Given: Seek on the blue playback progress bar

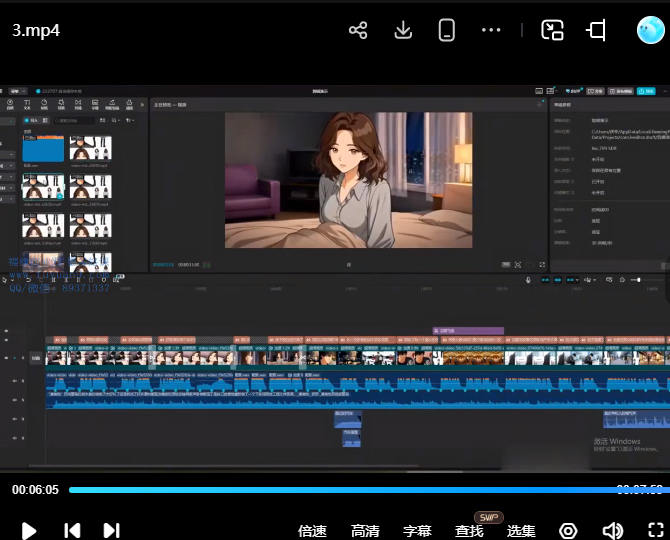Looking at the screenshot, I should coord(369,490).
